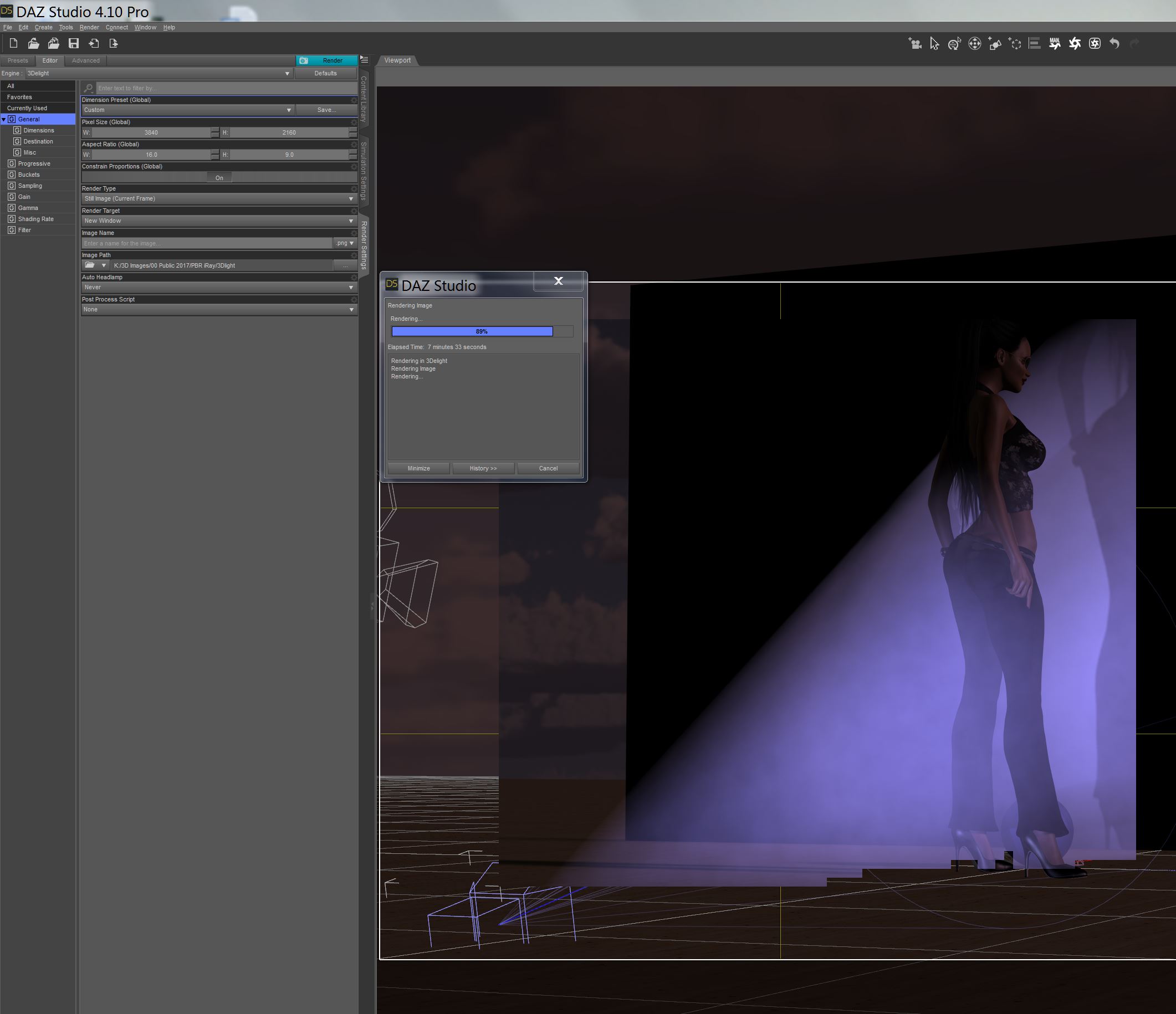This screenshot has width=1176, height=1014.
Task: Click the Export file icon
Action: (x=114, y=43)
